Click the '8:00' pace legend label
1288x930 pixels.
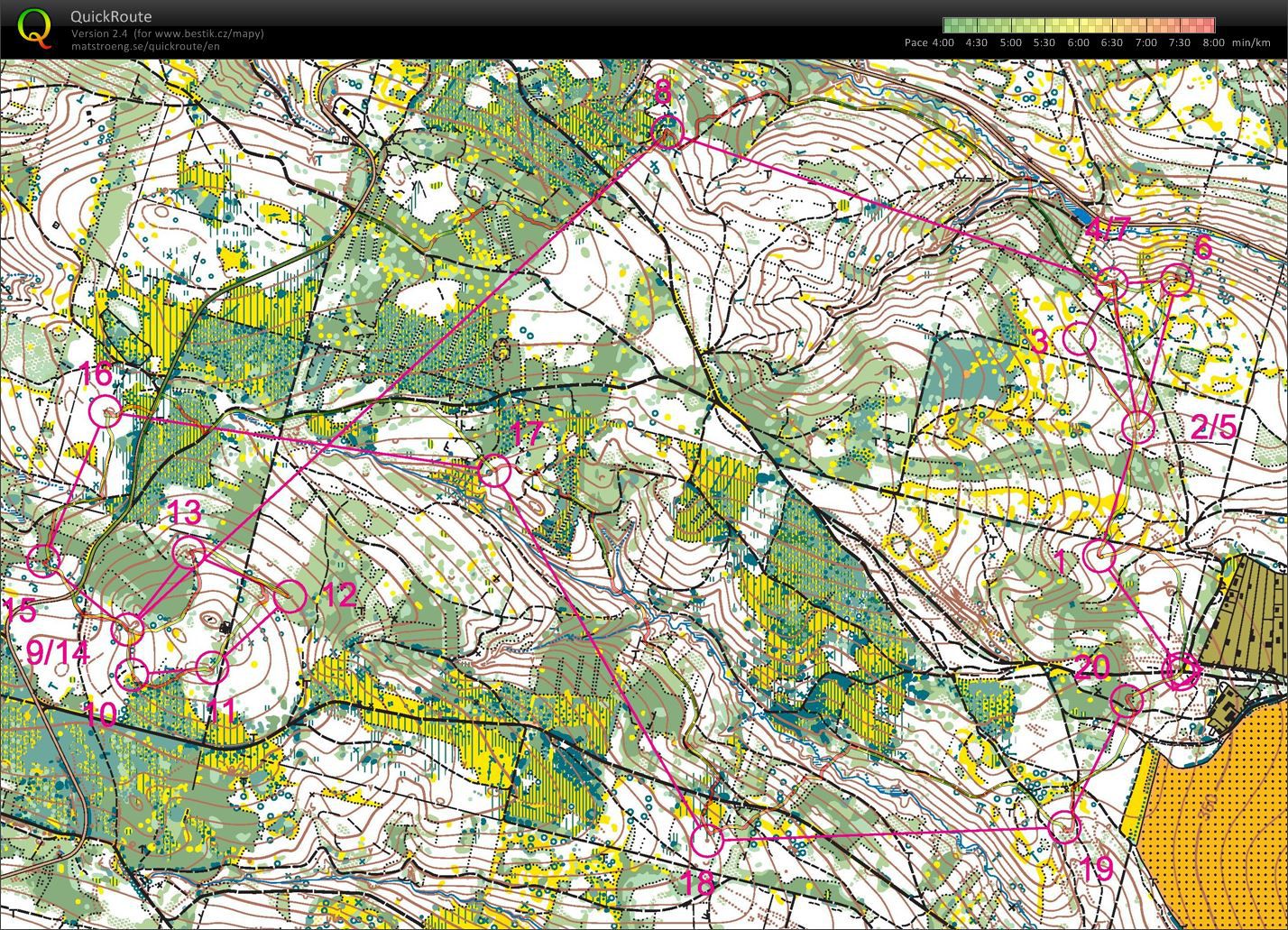pyautogui.click(x=1213, y=42)
